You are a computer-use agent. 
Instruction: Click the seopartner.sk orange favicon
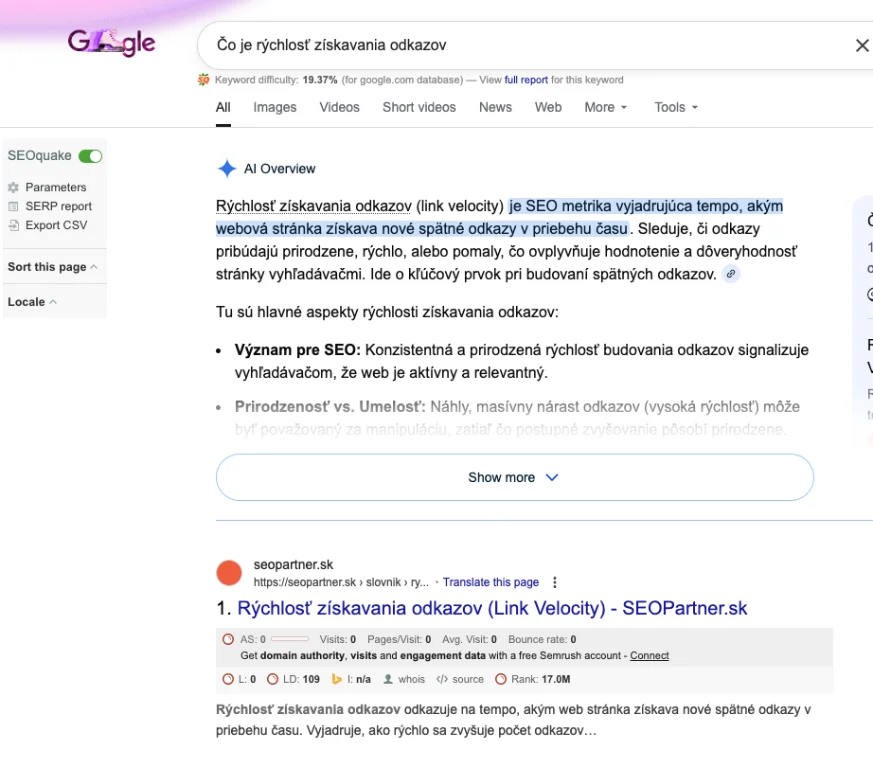click(229, 573)
